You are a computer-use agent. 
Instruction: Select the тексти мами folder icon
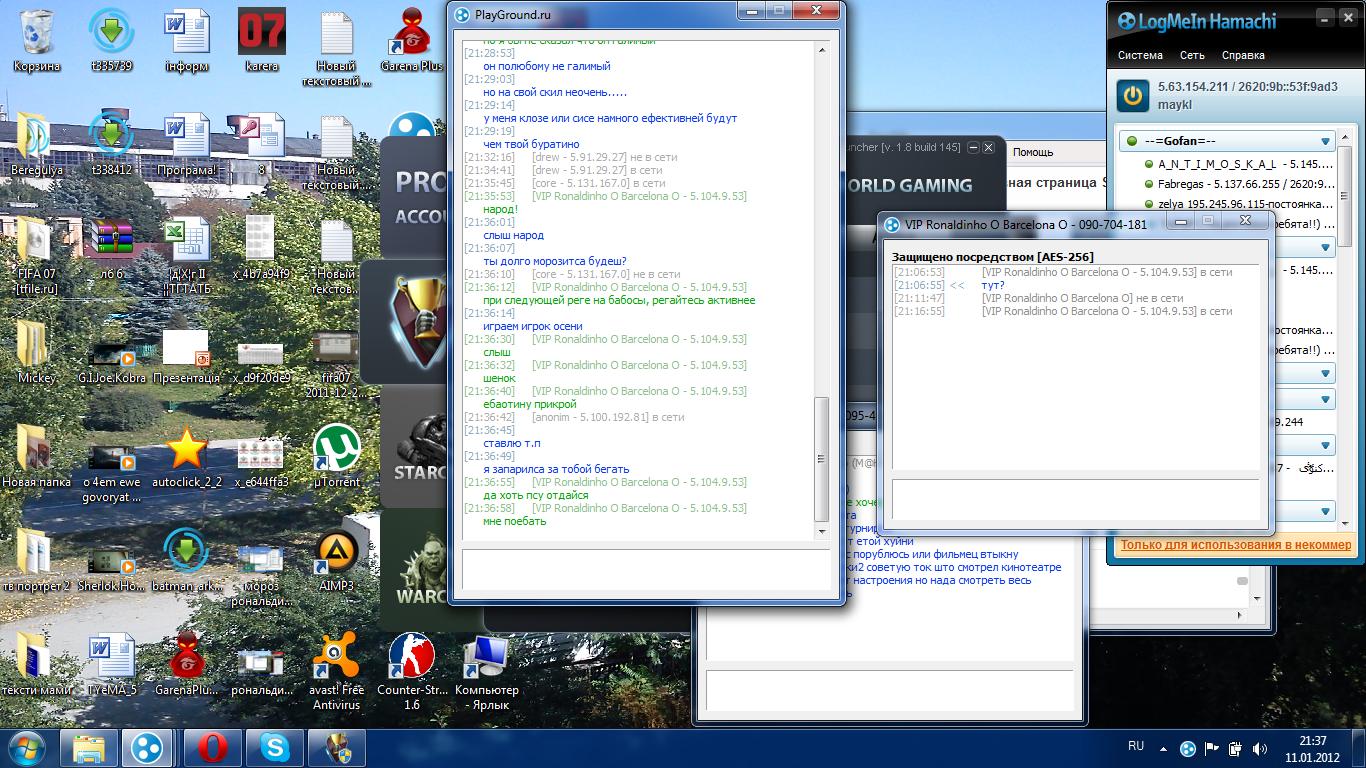(x=37, y=665)
